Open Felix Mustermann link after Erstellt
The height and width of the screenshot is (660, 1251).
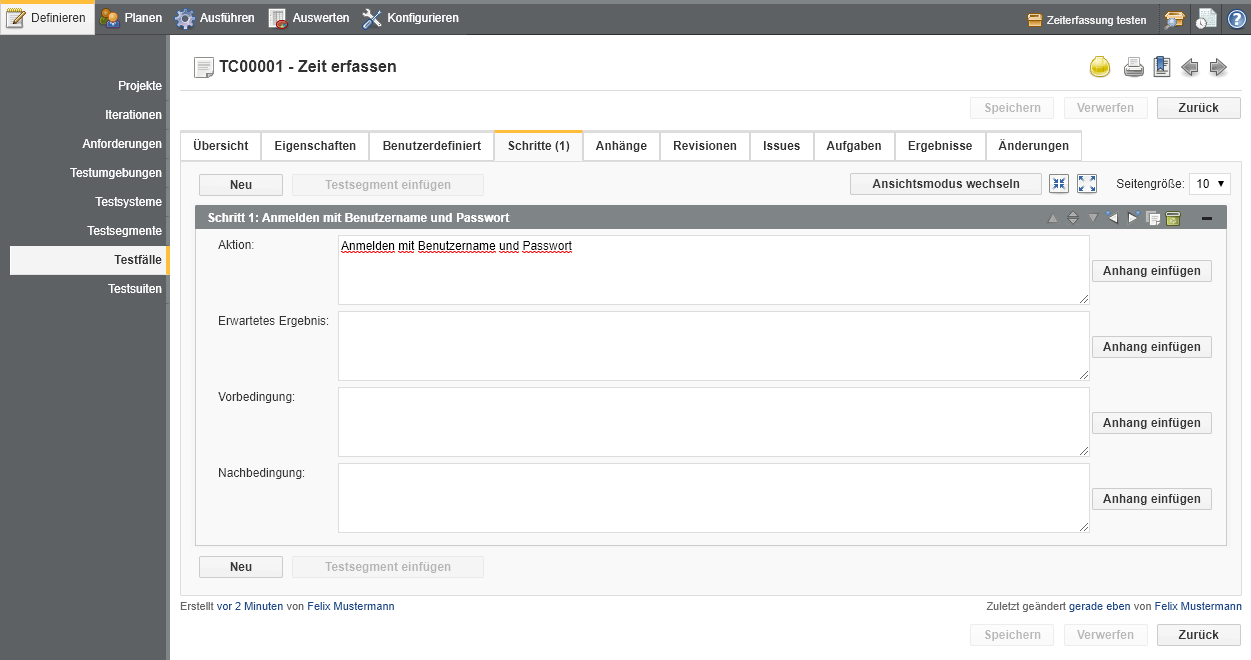tap(350, 606)
